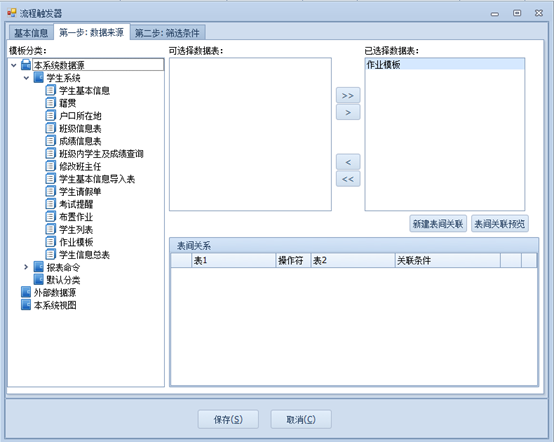Save the trigger with 保存(S)
The width and height of the screenshot is (554, 442).
[x=228, y=419]
